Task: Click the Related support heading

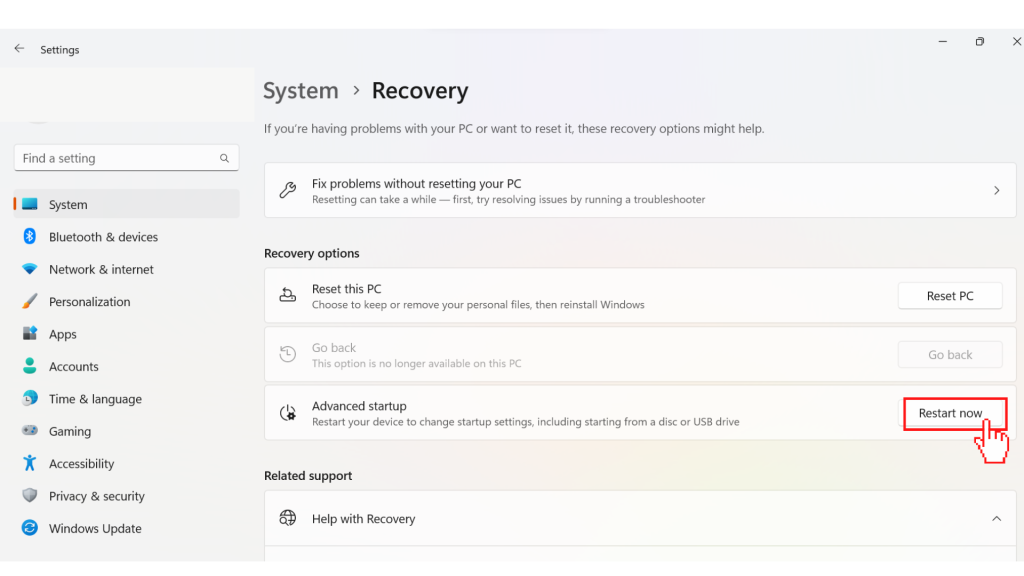Action: point(308,475)
